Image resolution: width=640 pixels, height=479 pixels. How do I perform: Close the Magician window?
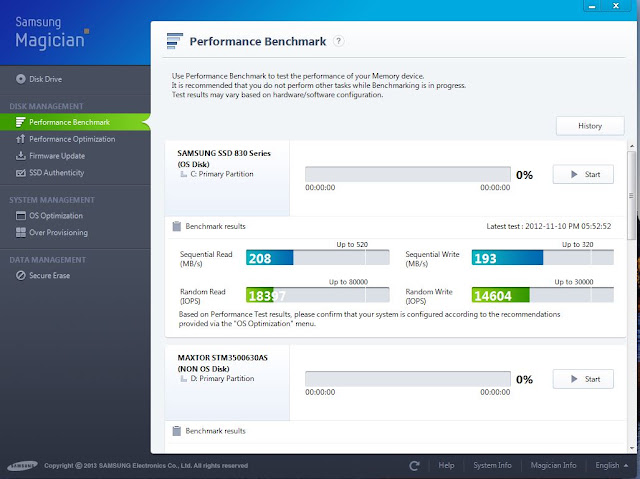[616, 5]
